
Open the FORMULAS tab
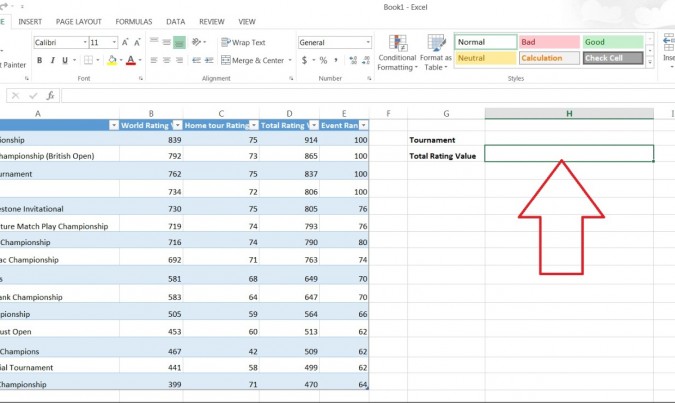(134, 22)
